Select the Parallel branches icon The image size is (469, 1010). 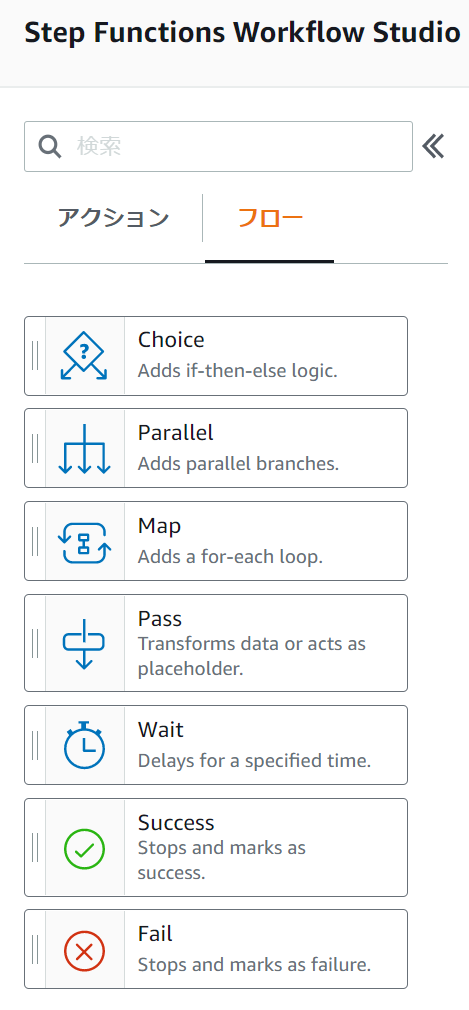pos(84,448)
